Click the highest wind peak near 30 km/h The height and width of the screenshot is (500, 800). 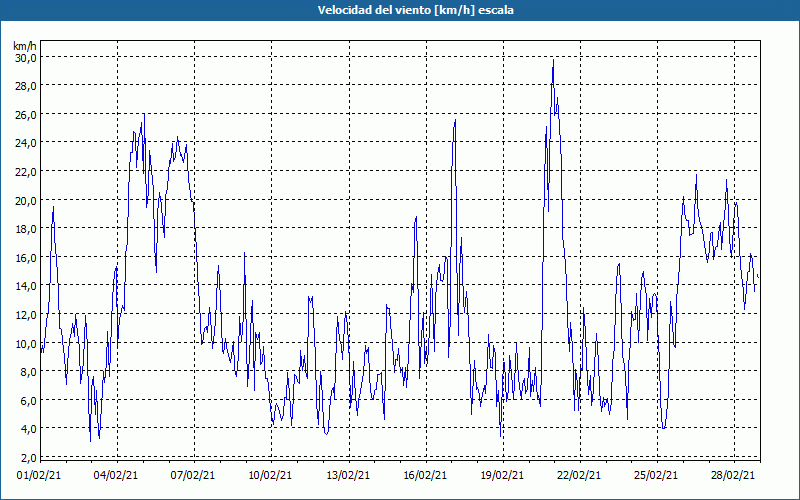553,61
